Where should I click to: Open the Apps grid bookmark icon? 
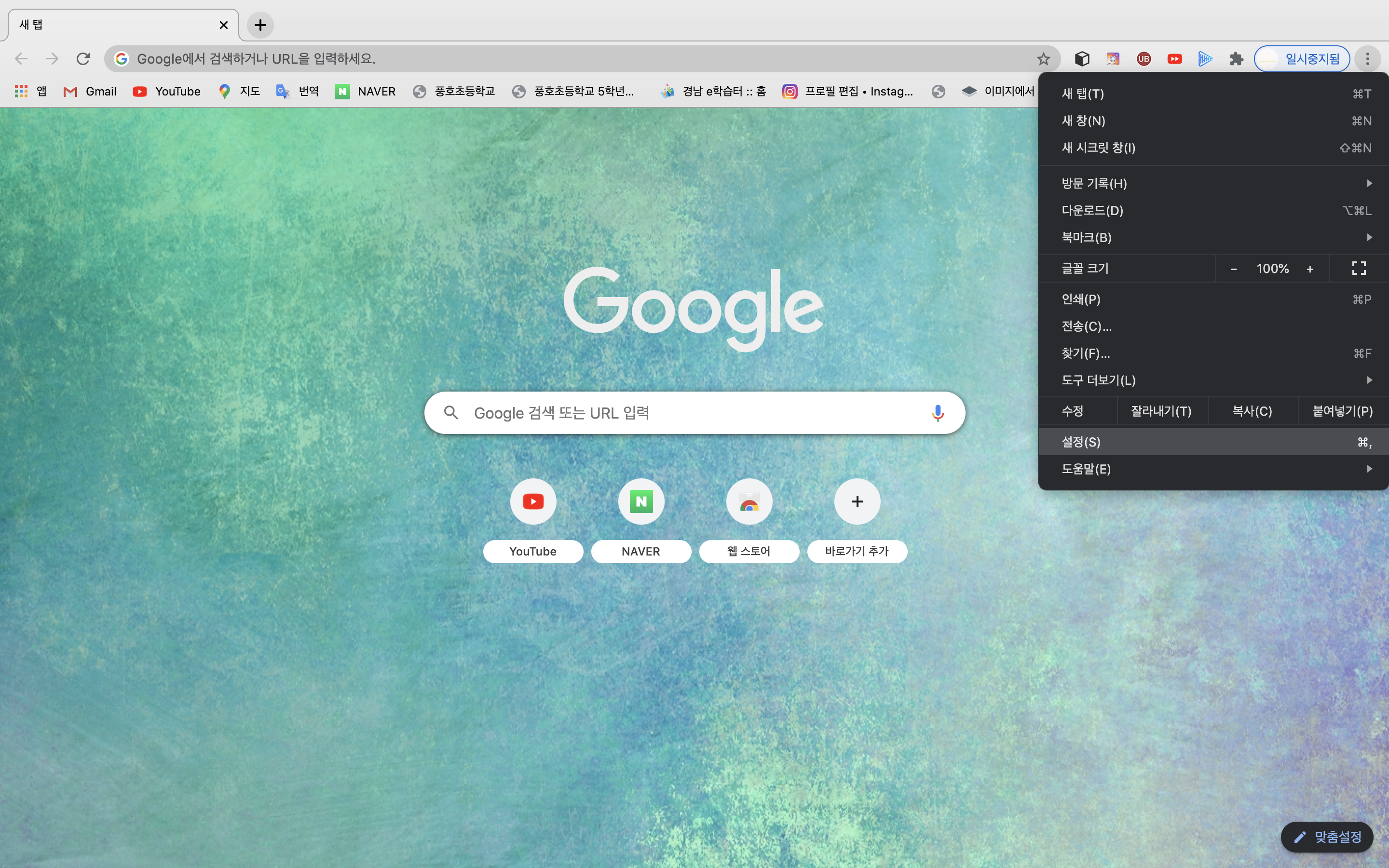[x=21, y=91]
